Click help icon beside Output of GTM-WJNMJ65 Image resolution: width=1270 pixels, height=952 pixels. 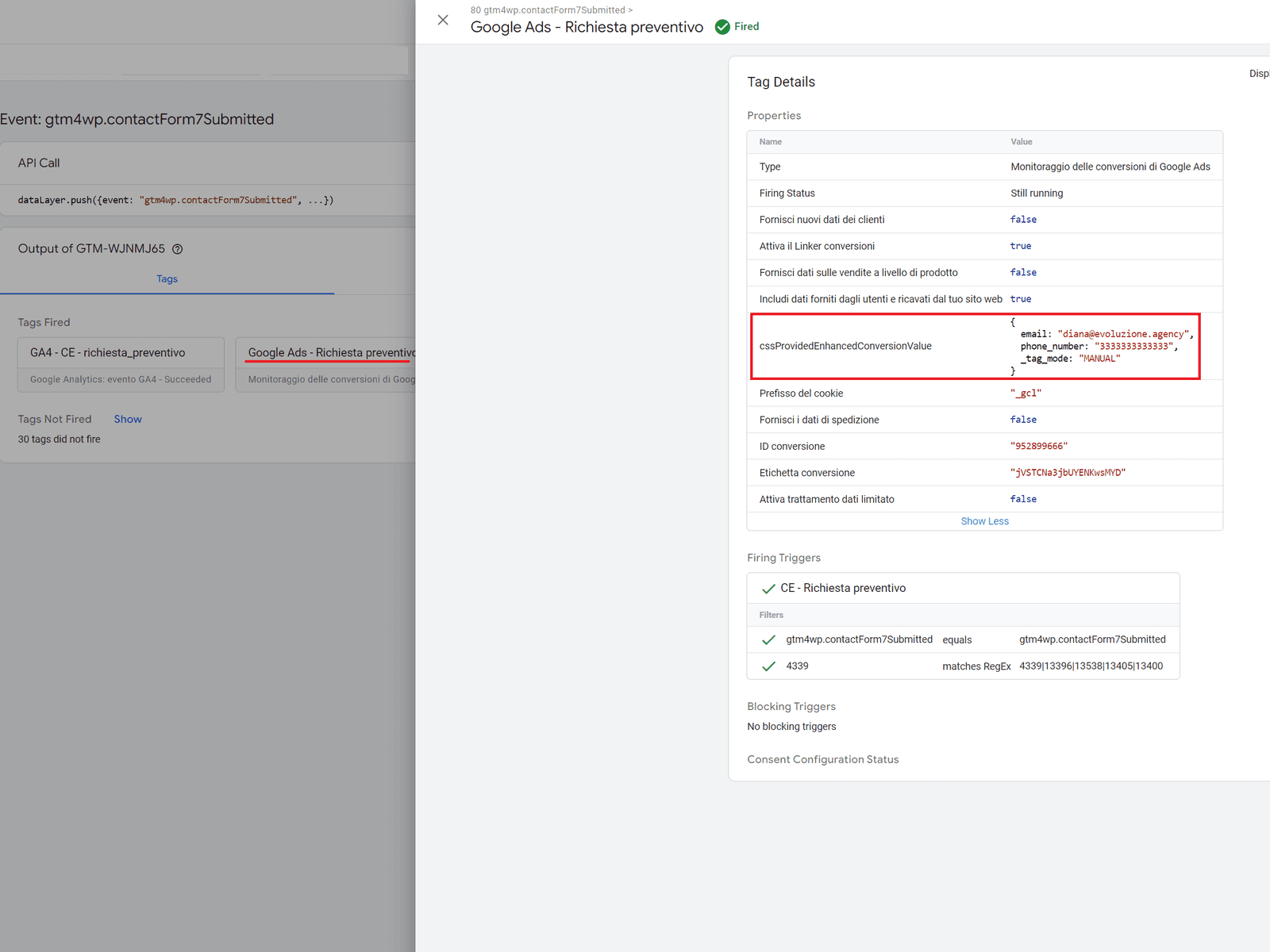click(x=178, y=249)
